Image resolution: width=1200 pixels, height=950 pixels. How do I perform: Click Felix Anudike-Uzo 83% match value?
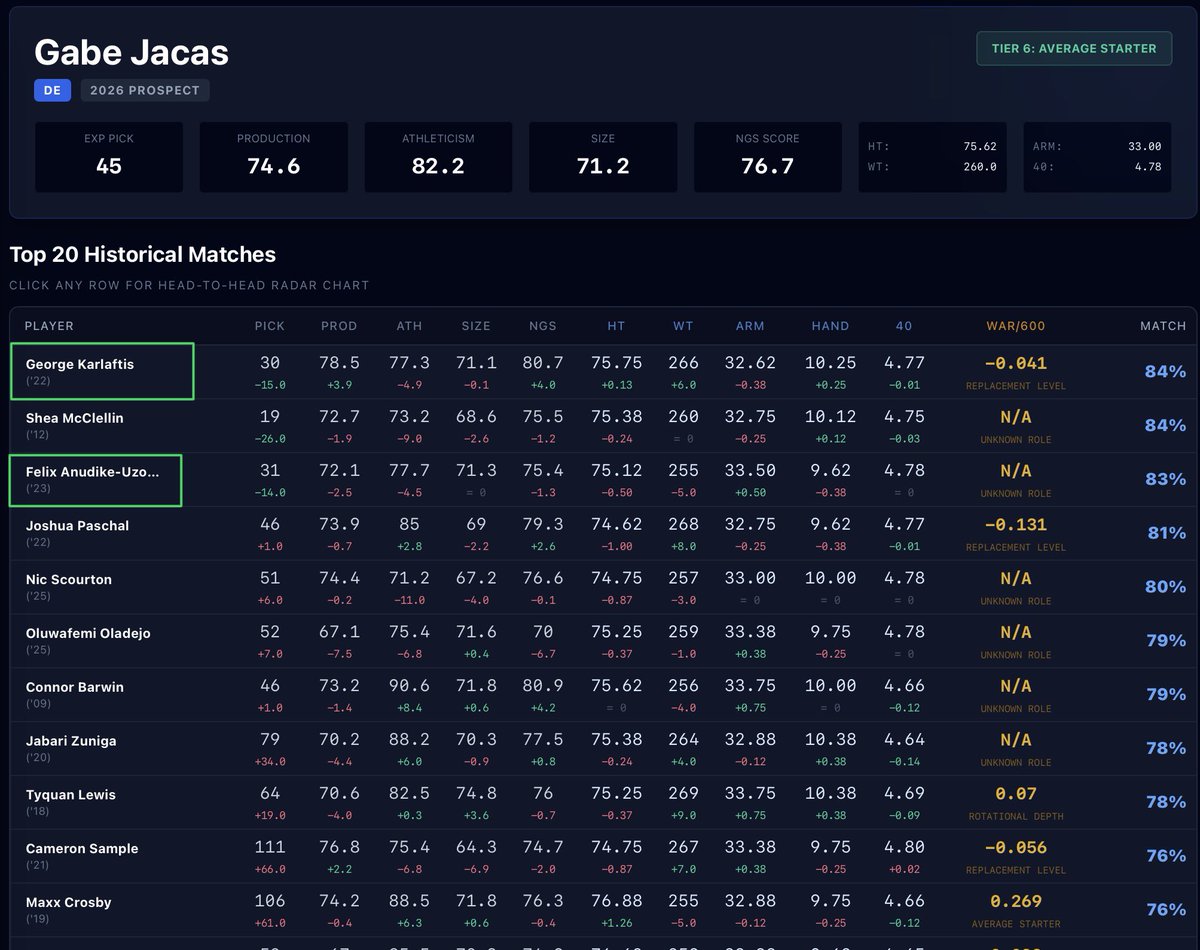coord(1165,480)
